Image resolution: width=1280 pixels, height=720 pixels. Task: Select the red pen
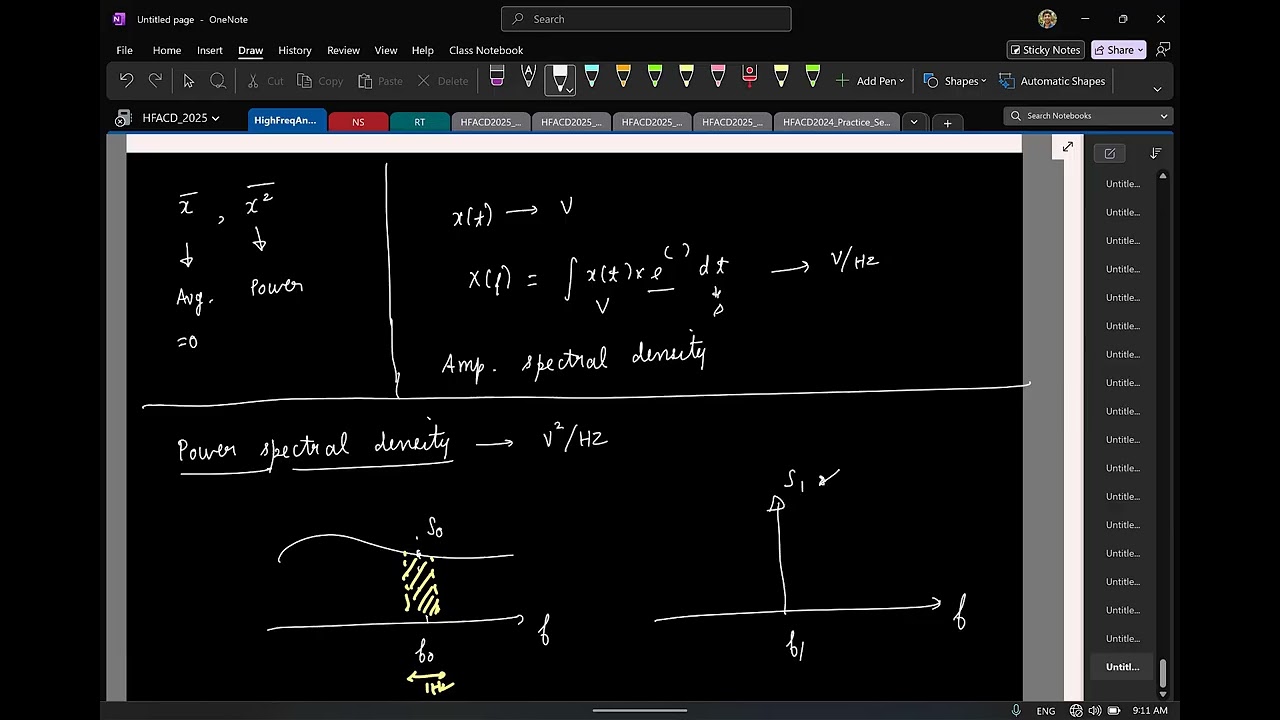coord(749,77)
